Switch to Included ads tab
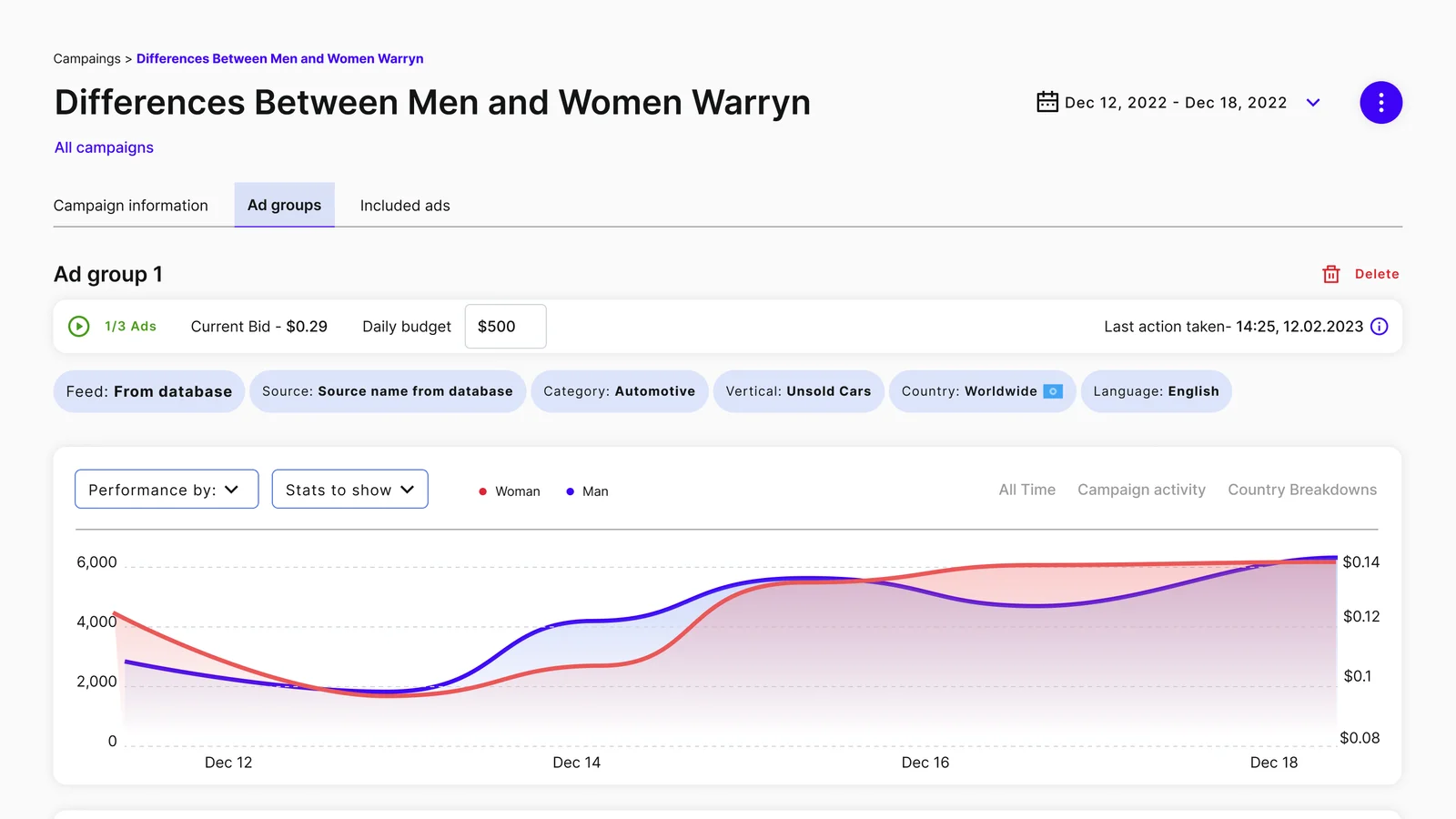The height and width of the screenshot is (819, 1456). pyautogui.click(x=405, y=206)
